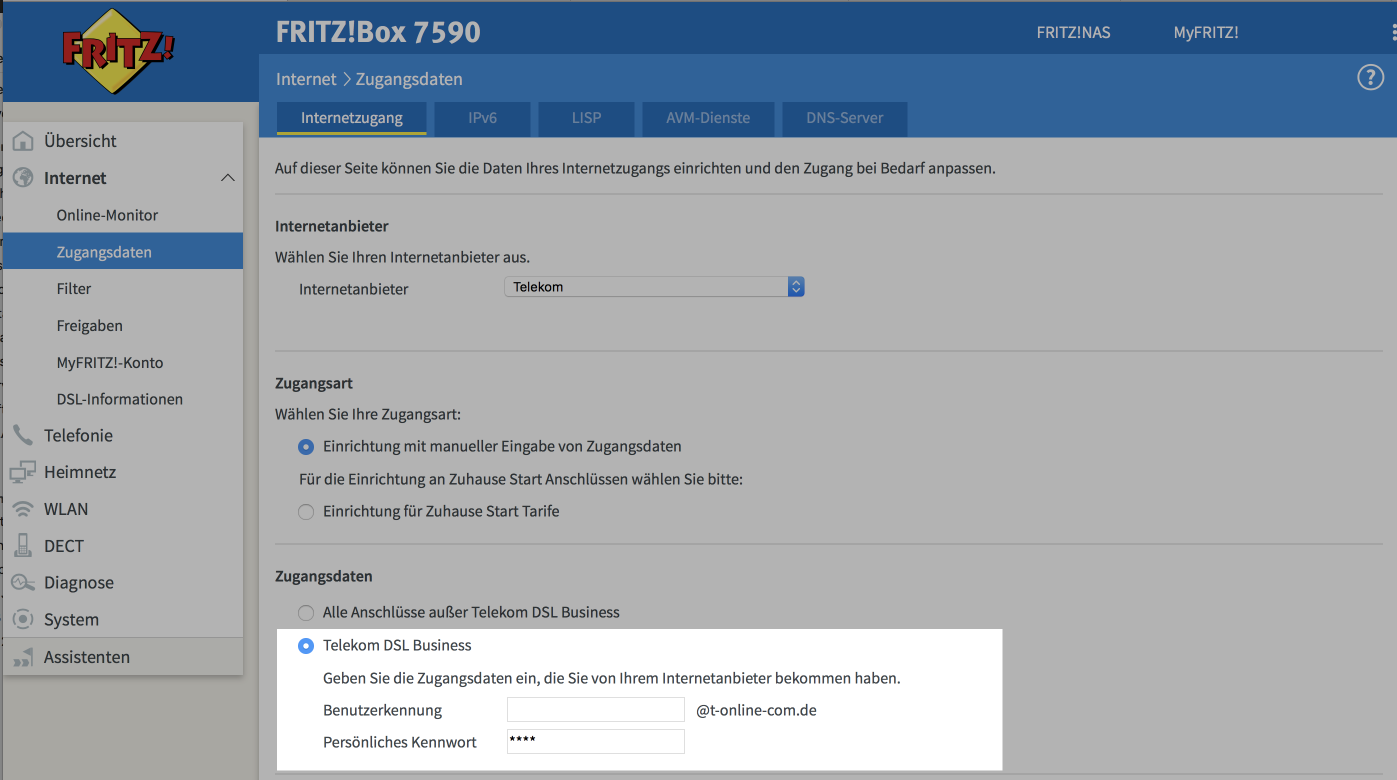Click the WLAN wifi icon
This screenshot has height=780, width=1397.
pyautogui.click(x=23, y=509)
